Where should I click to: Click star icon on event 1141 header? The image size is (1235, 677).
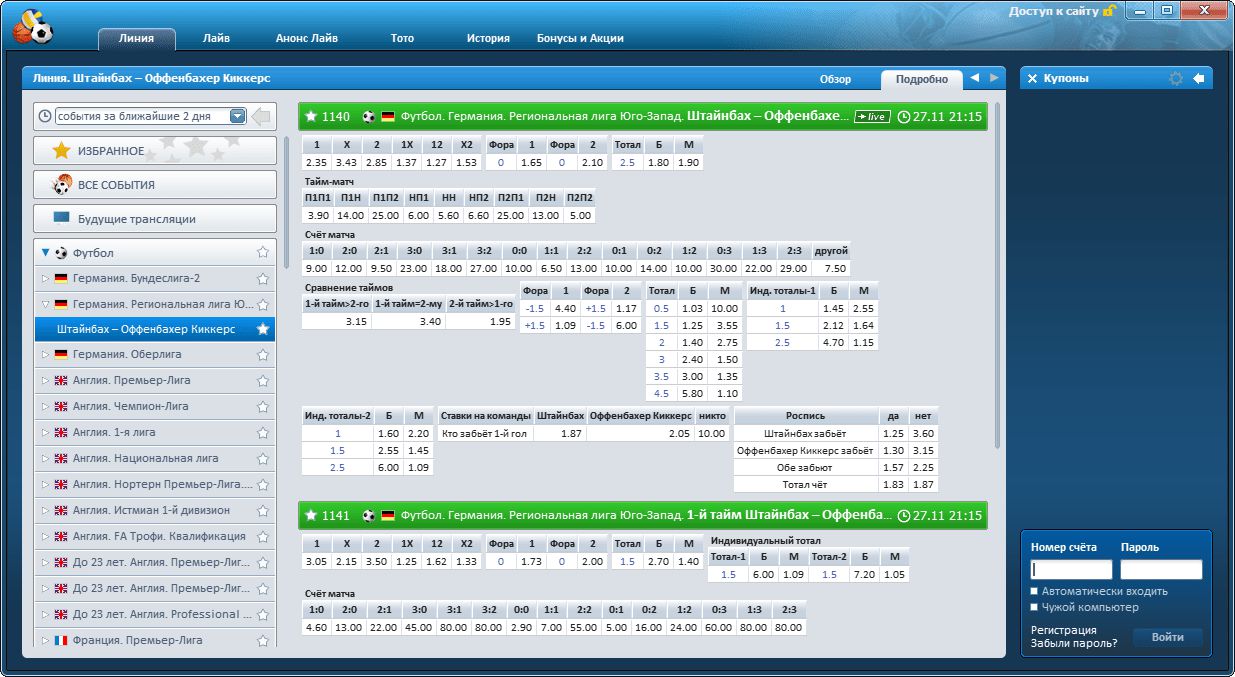311,516
